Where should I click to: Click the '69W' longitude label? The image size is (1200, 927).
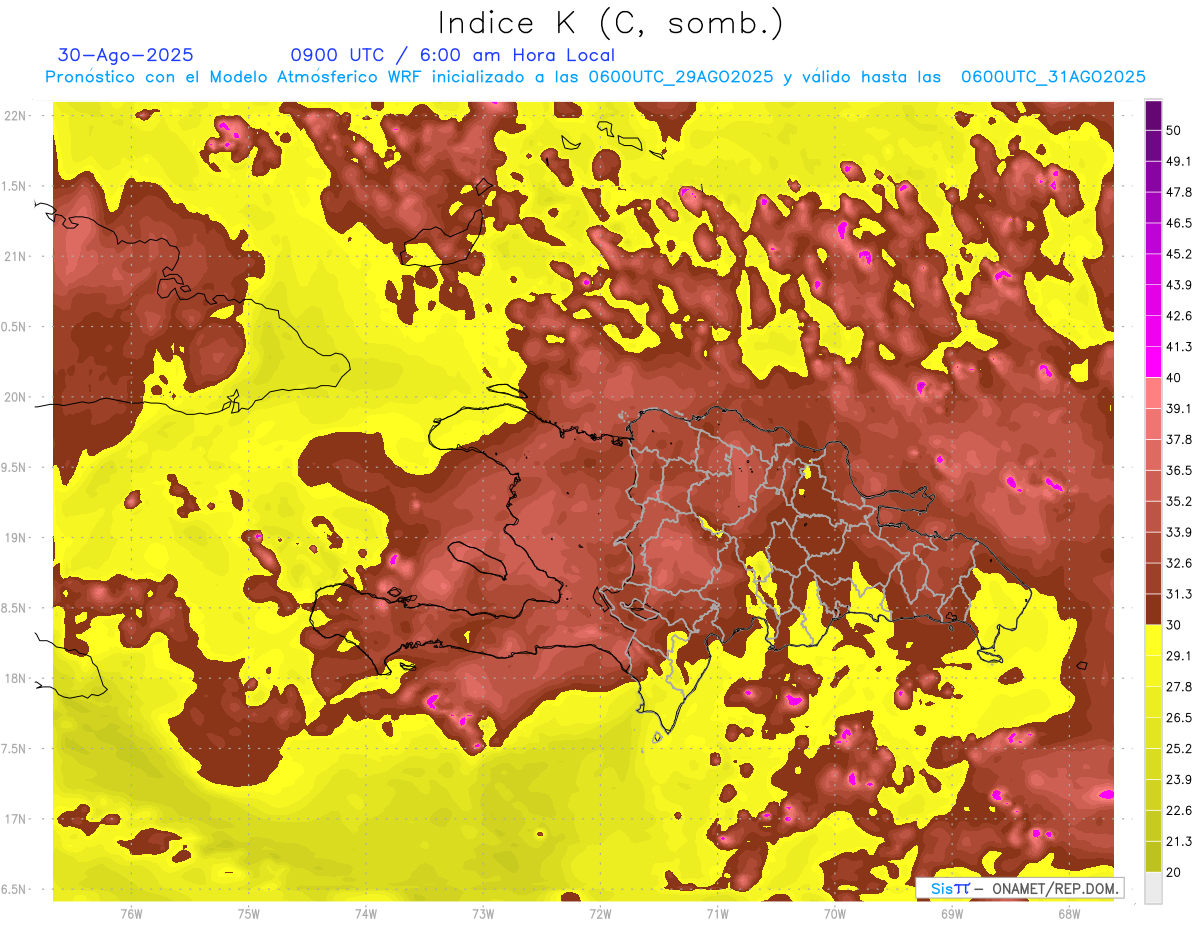coord(952,913)
